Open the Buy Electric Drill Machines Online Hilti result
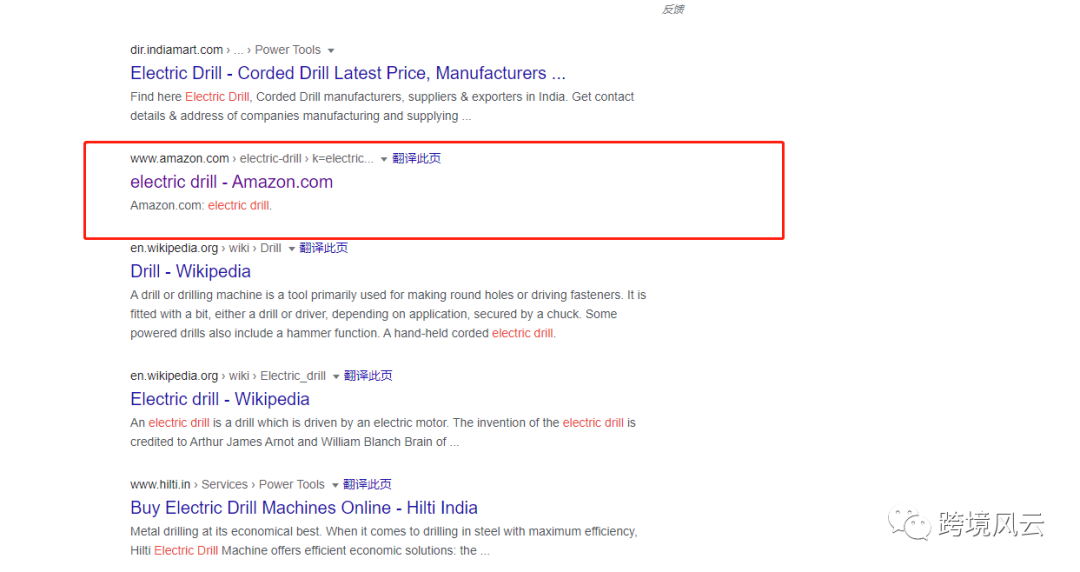The width and height of the screenshot is (1080, 572). pyautogui.click(x=304, y=508)
